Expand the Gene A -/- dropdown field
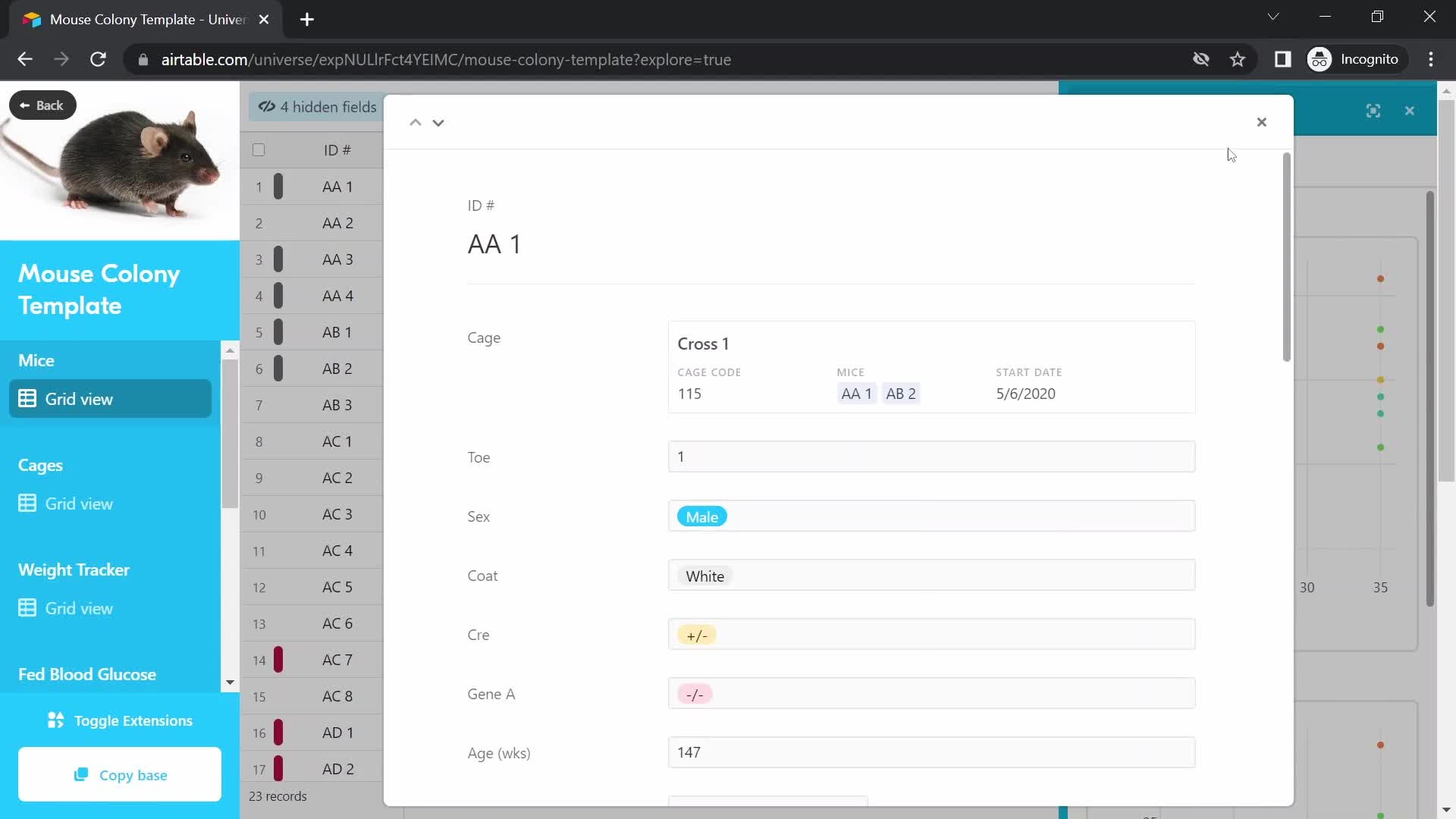This screenshot has height=819, width=1456. (x=694, y=693)
